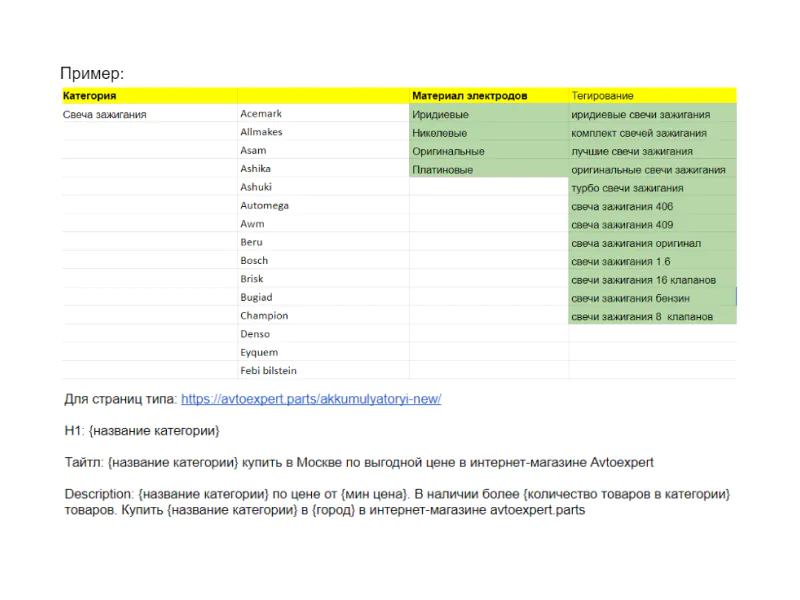Screen dimensions: 800x600
Task: Select the Платиновые cell
Action: tap(489, 169)
